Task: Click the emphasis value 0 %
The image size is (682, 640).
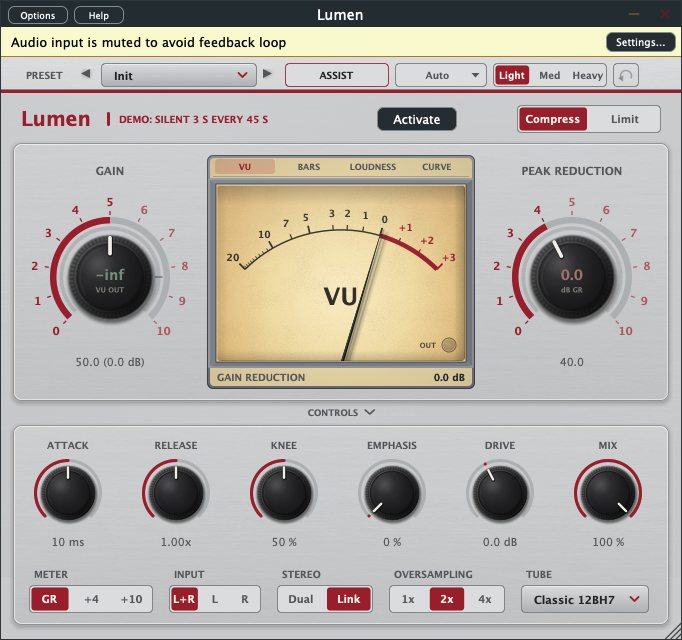Action: tap(392, 542)
